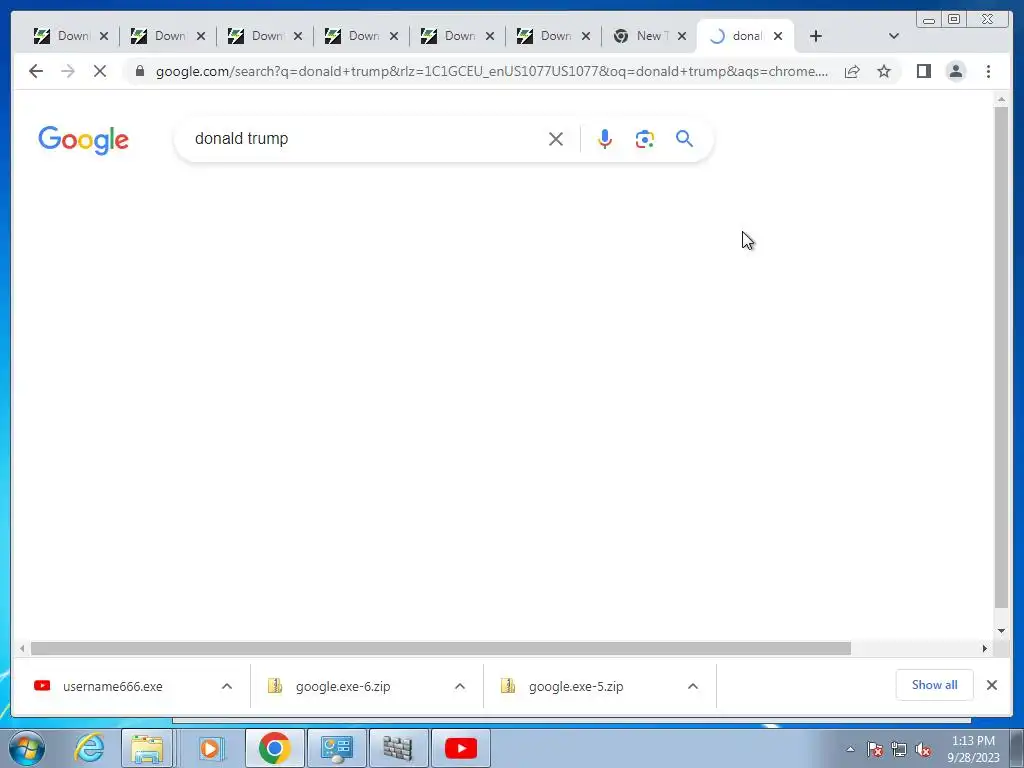
Task: Go back to the previous page
Action: pos(36,71)
